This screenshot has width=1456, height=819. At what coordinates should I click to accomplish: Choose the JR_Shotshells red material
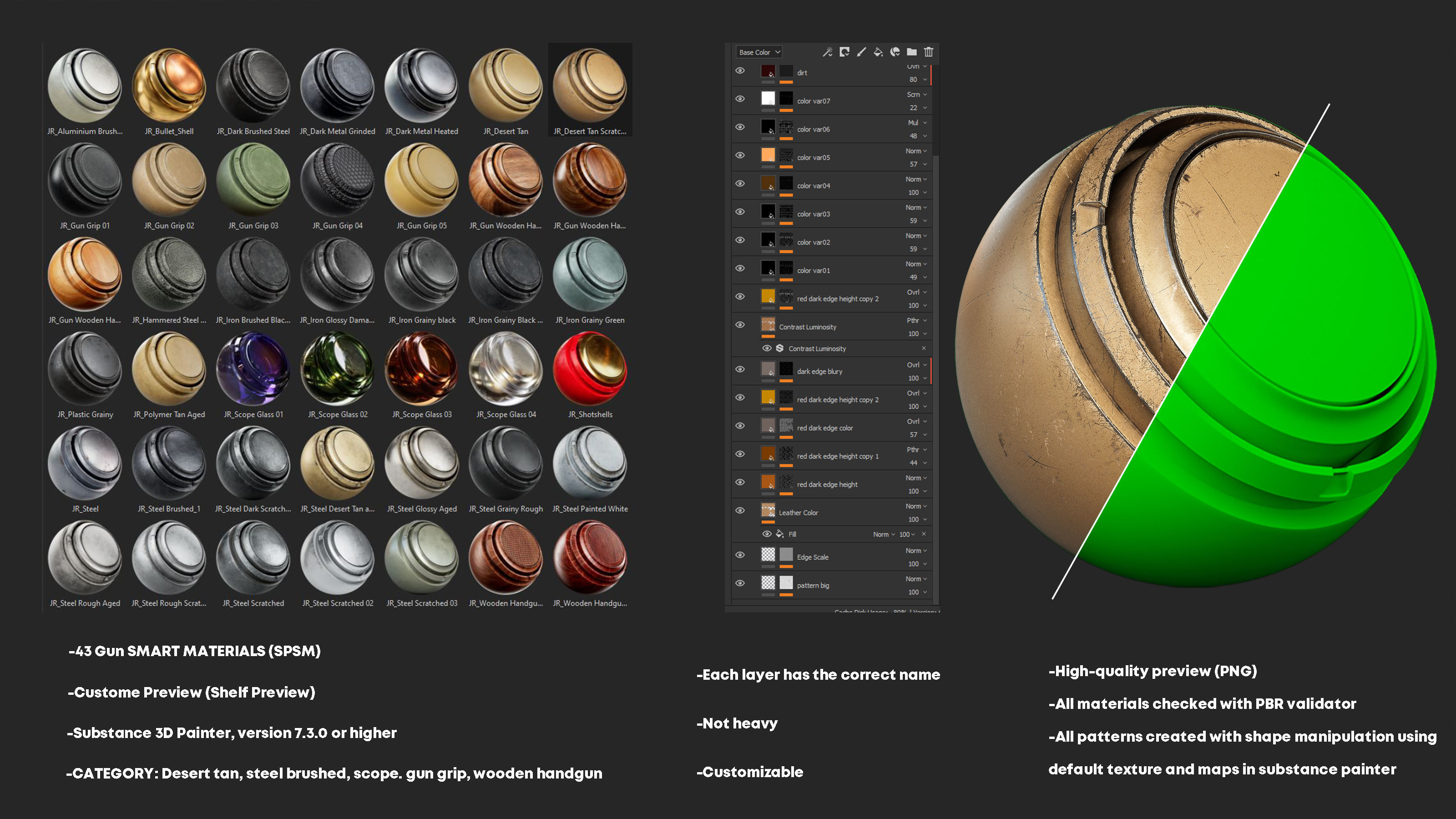(590, 369)
